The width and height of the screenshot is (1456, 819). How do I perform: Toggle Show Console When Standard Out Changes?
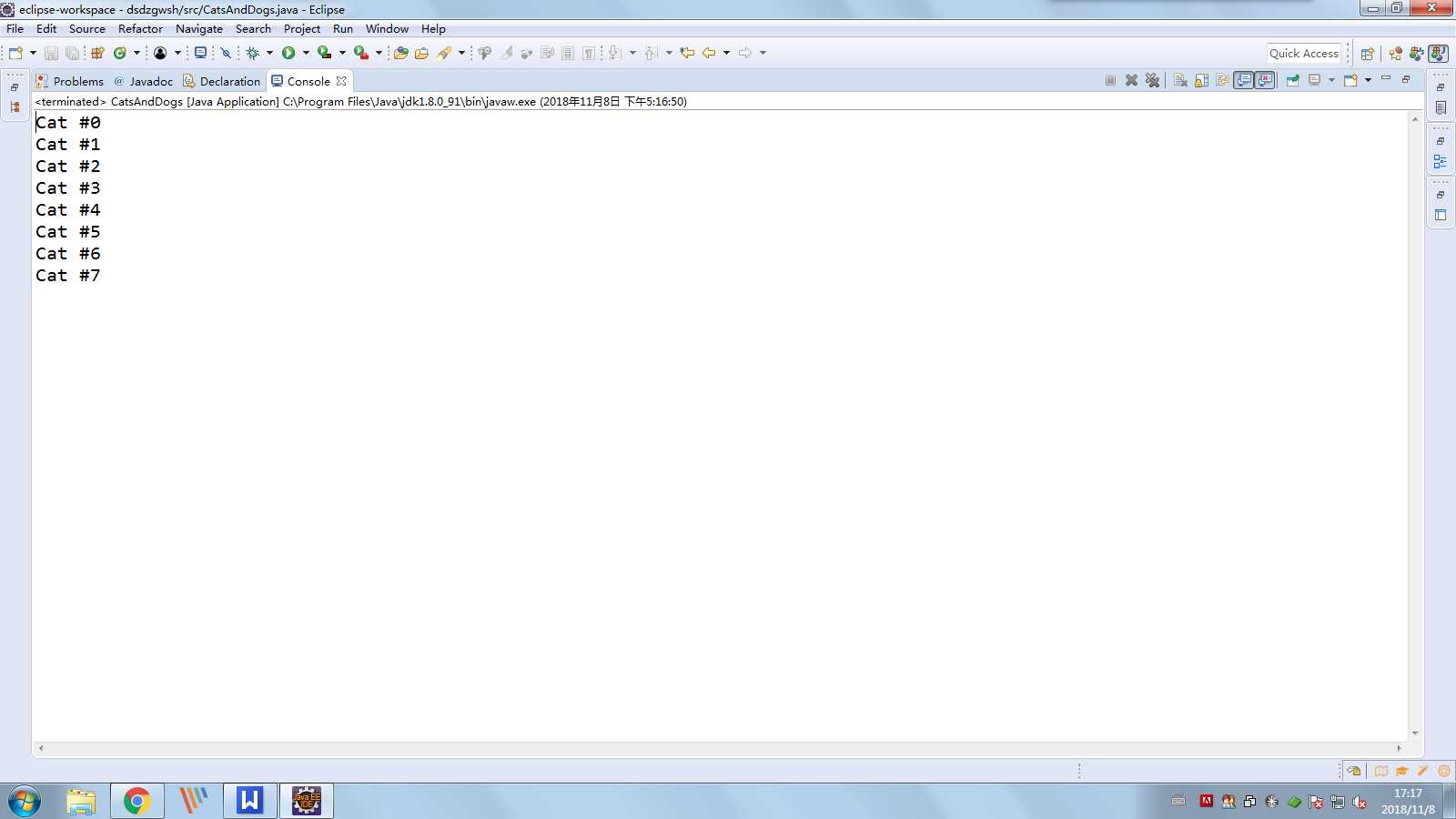pyautogui.click(x=1244, y=80)
